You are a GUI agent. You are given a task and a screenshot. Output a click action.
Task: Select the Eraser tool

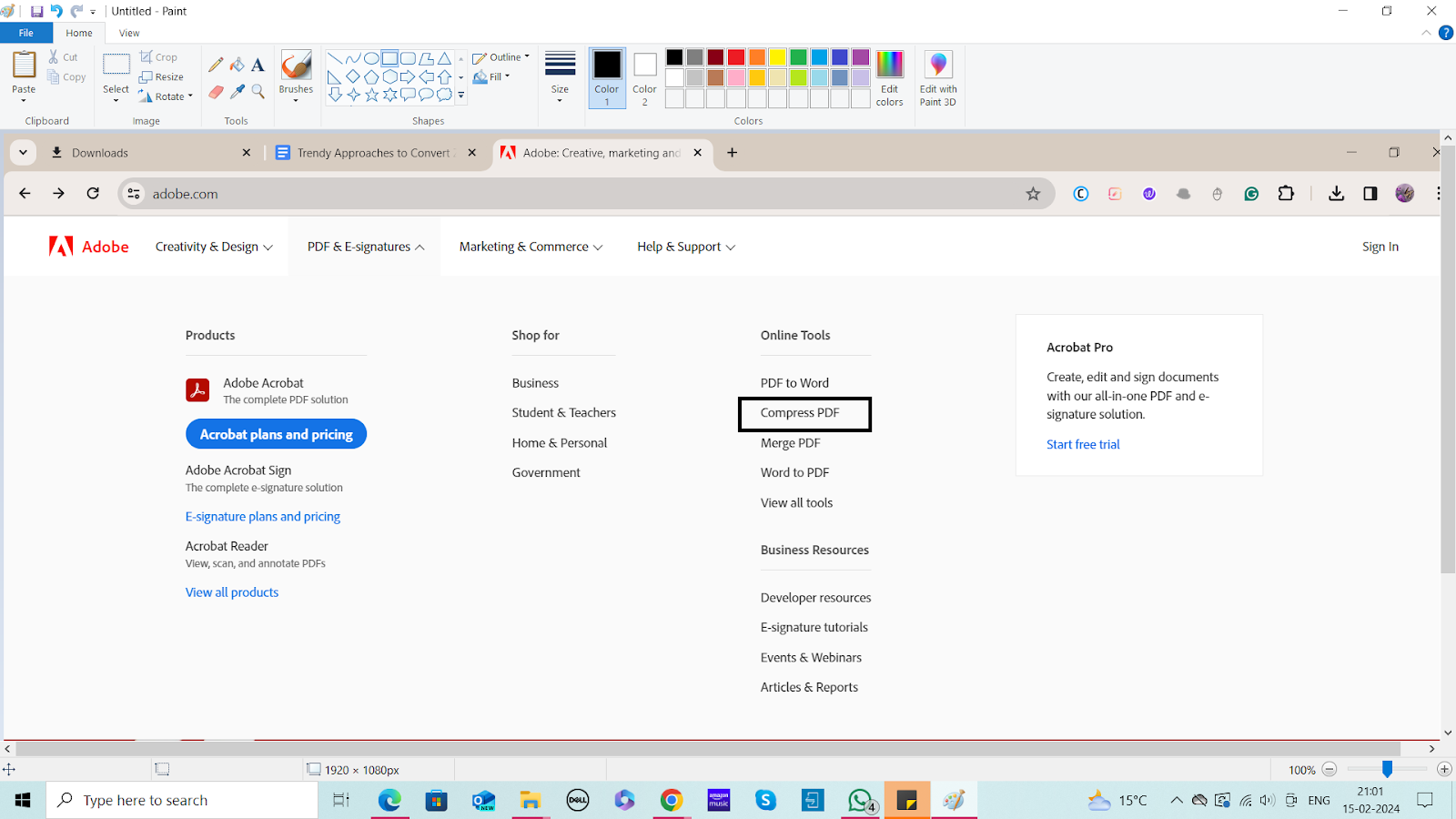216,92
